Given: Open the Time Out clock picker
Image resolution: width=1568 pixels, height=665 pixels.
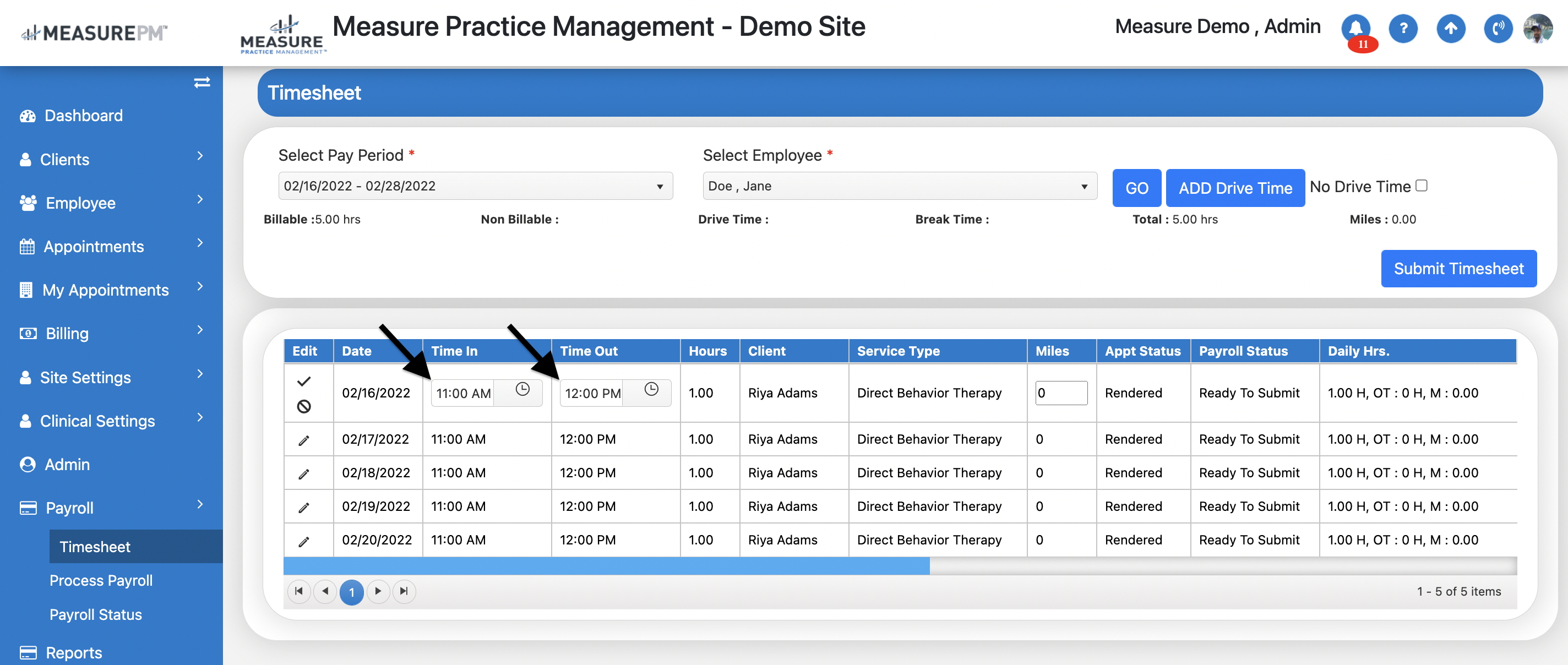Looking at the screenshot, I should [651, 389].
